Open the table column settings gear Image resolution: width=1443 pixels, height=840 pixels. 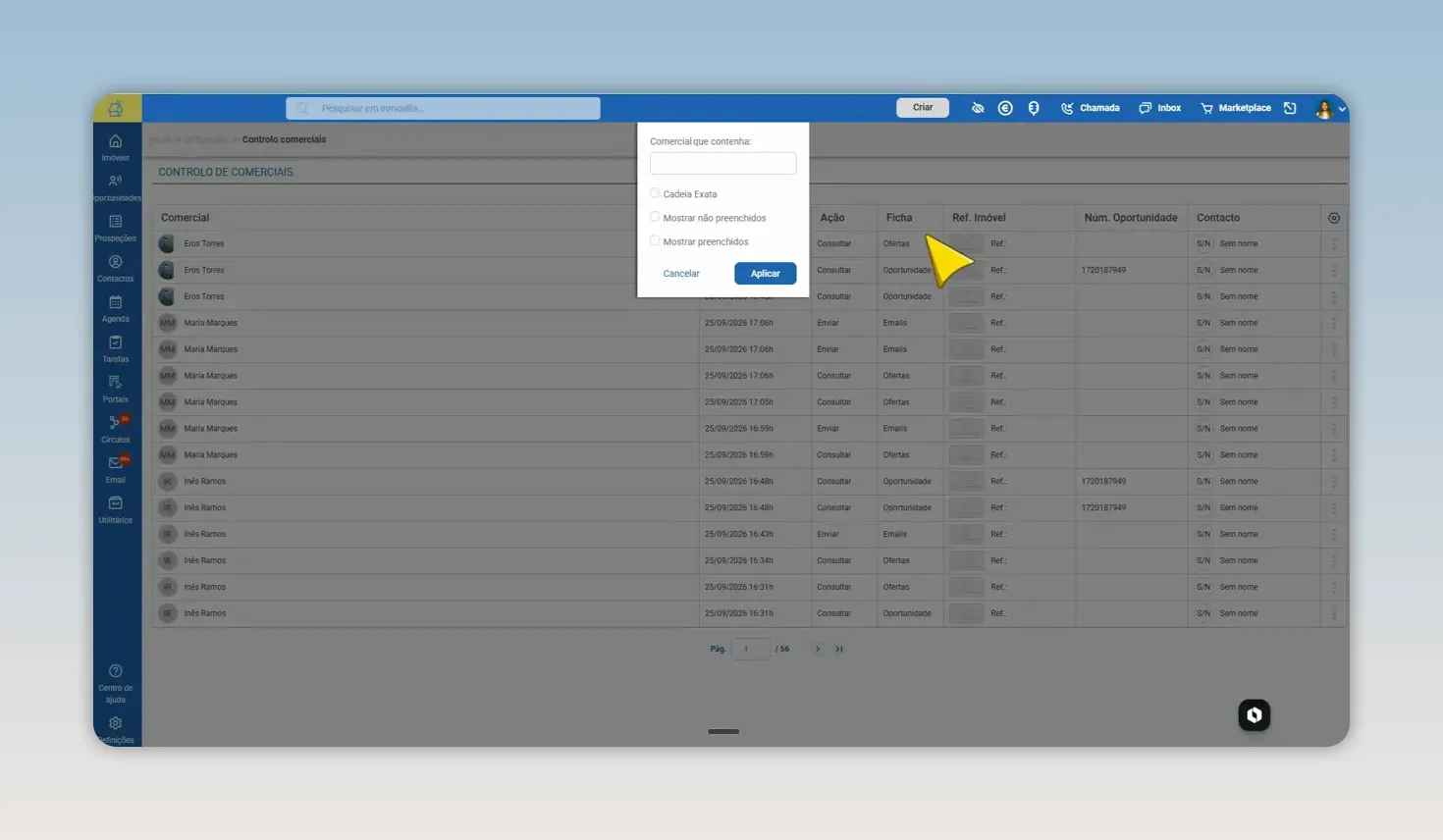(1334, 218)
